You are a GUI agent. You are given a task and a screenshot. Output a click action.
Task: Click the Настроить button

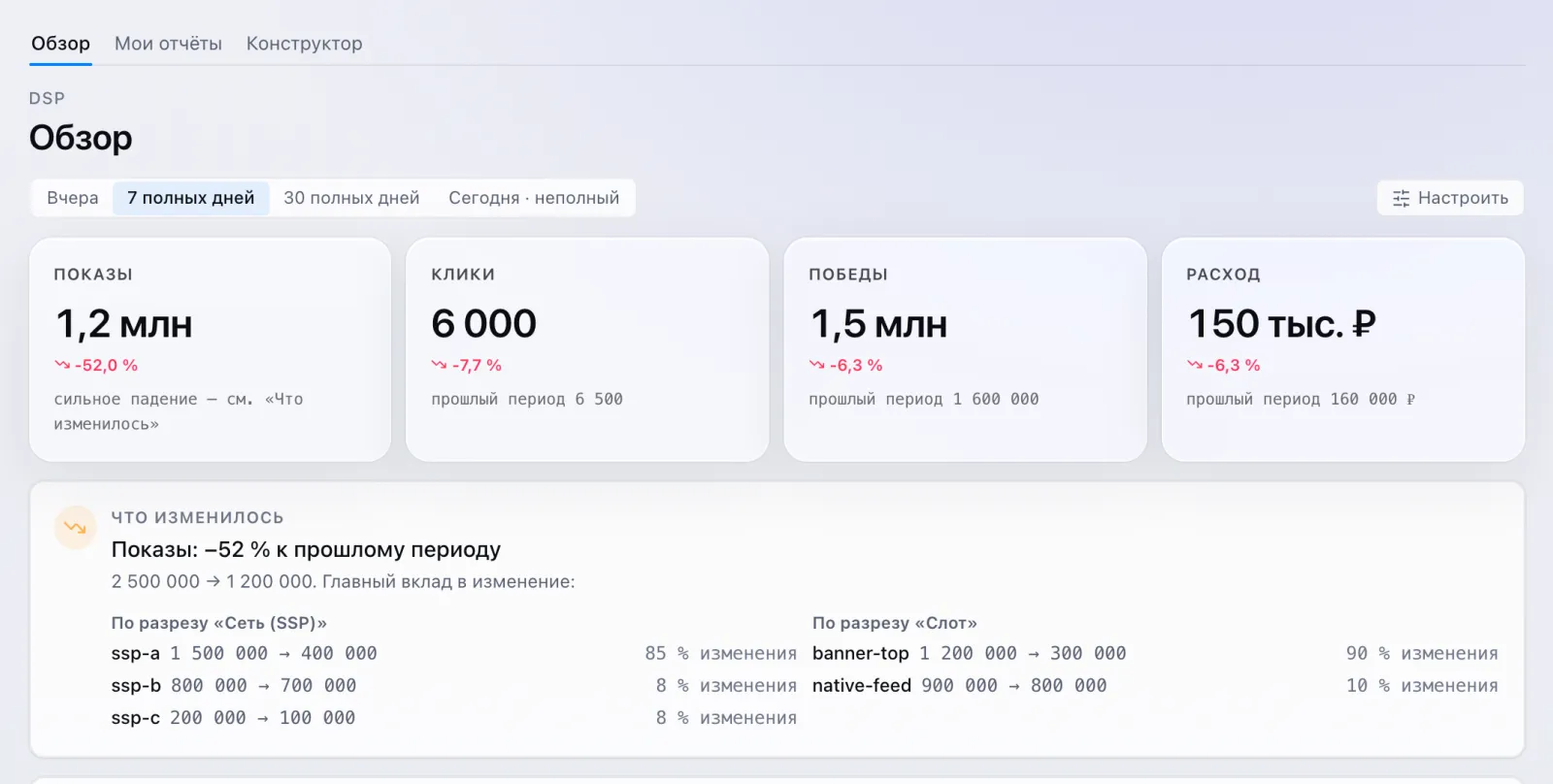(x=1450, y=198)
